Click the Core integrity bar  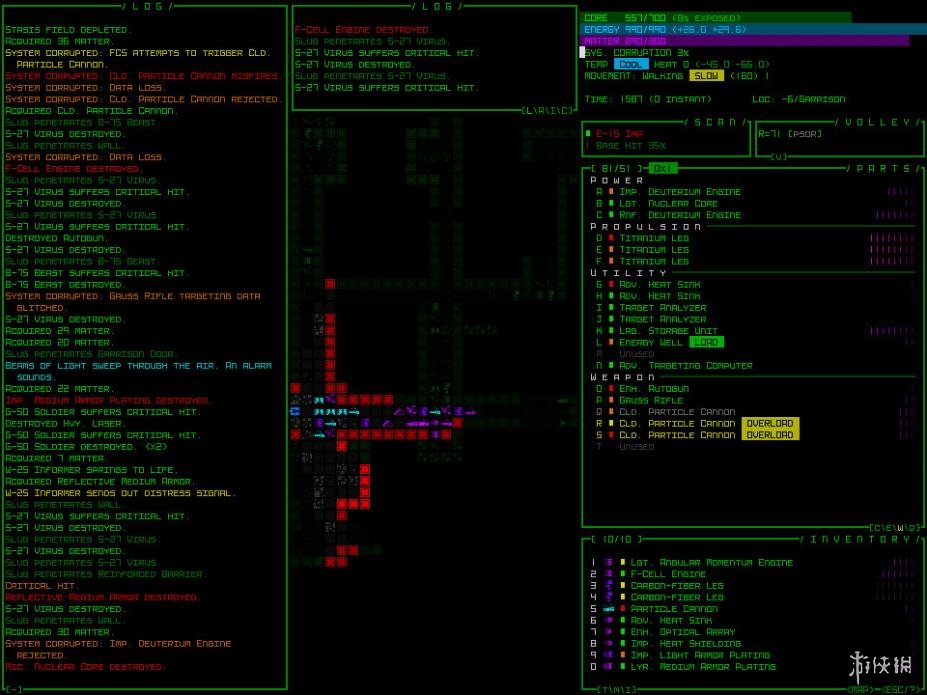coord(716,18)
